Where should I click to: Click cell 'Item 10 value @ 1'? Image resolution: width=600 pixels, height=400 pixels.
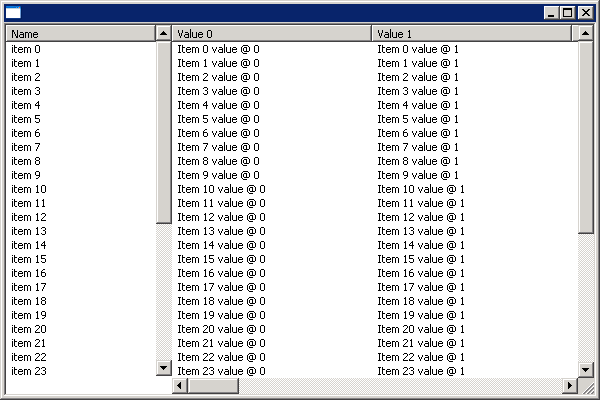pyautogui.click(x=421, y=189)
